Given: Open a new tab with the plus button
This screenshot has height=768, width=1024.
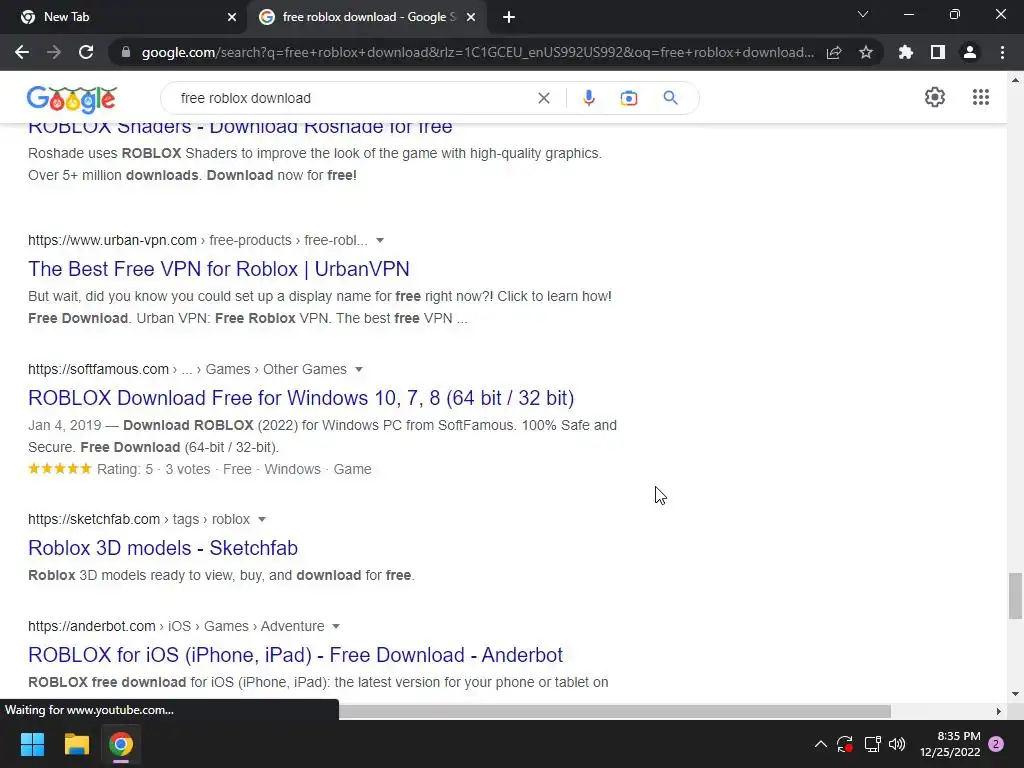Looking at the screenshot, I should tap(509, 17).
